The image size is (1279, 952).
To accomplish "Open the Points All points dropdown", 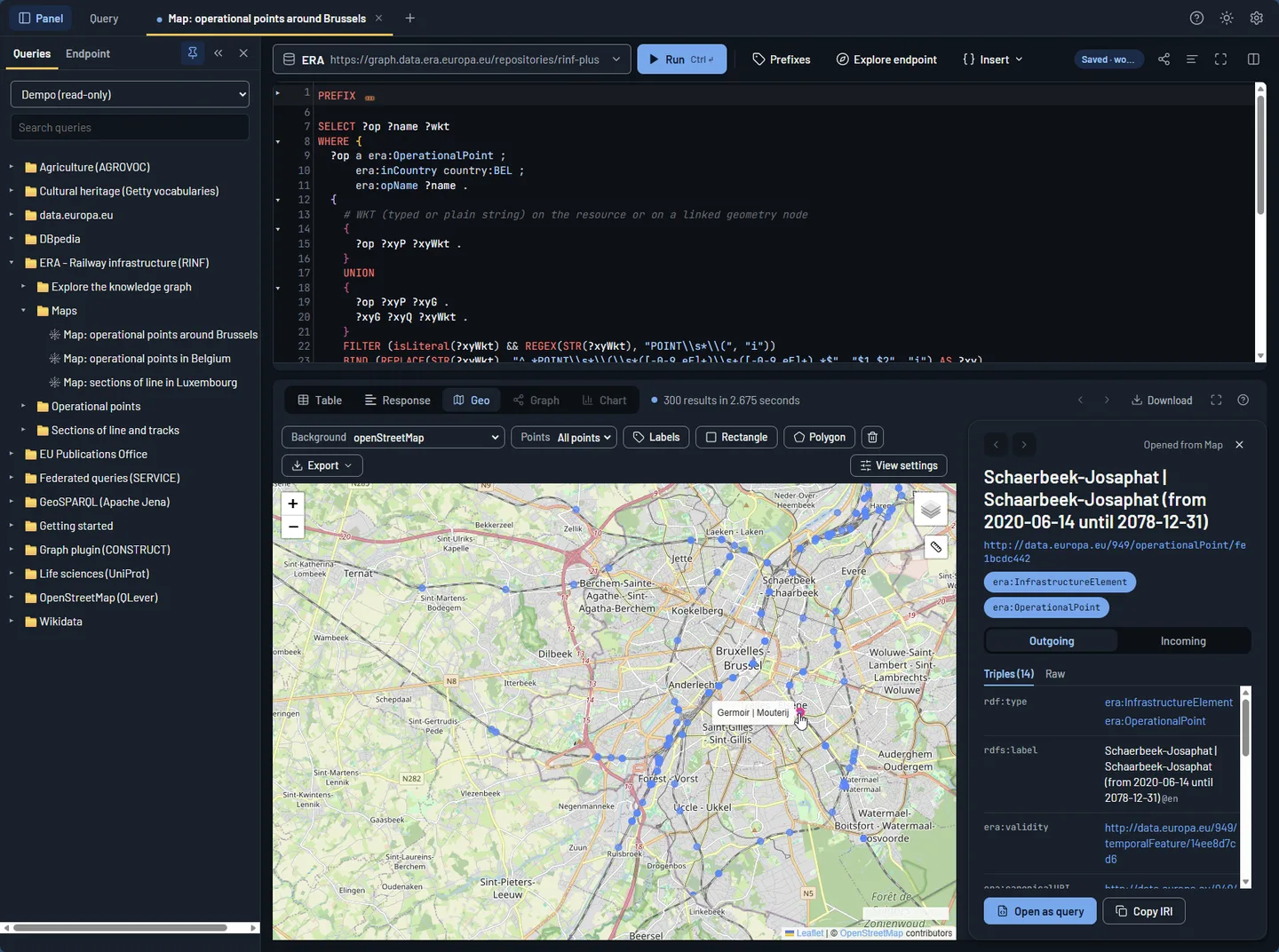I will (x=564, y=437).
